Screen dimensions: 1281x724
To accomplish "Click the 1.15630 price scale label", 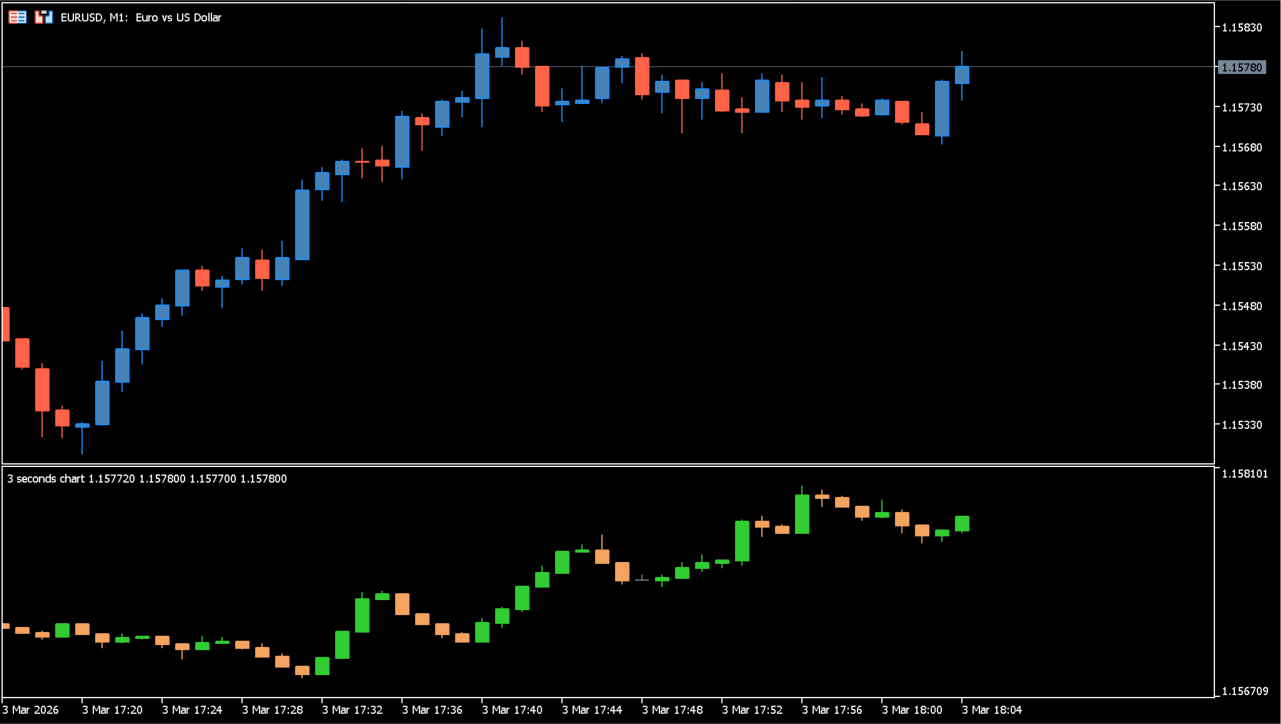I will tap(1242, 187).
